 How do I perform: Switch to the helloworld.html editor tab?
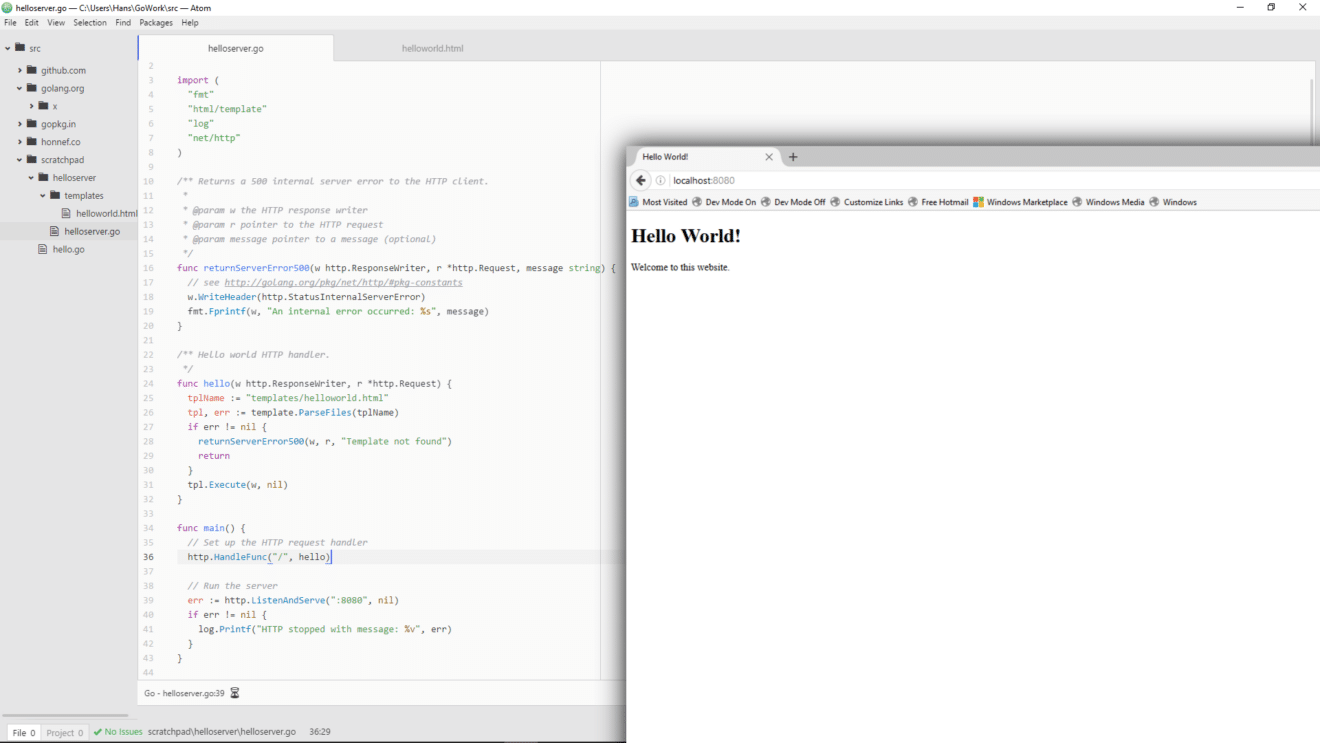(x=433, y=48)
